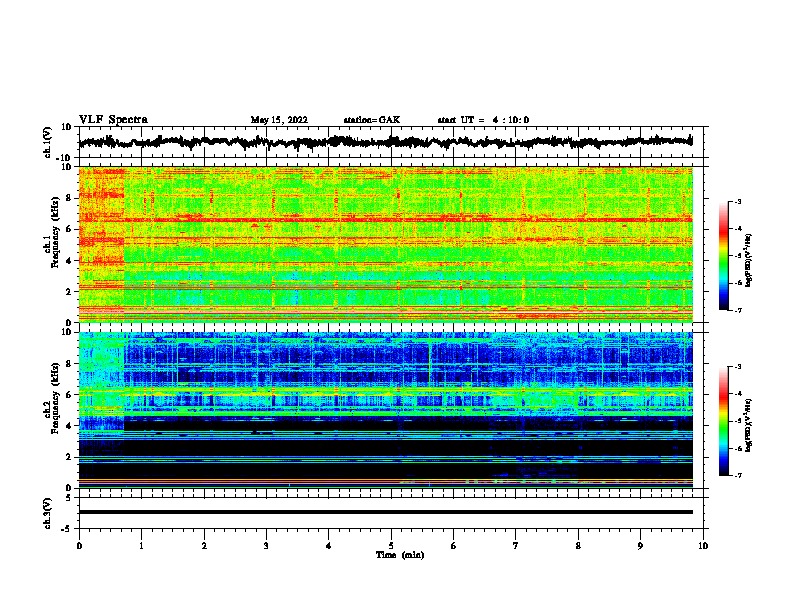
Task: Click the "station=GAK" header label
Action: [372, 120]
